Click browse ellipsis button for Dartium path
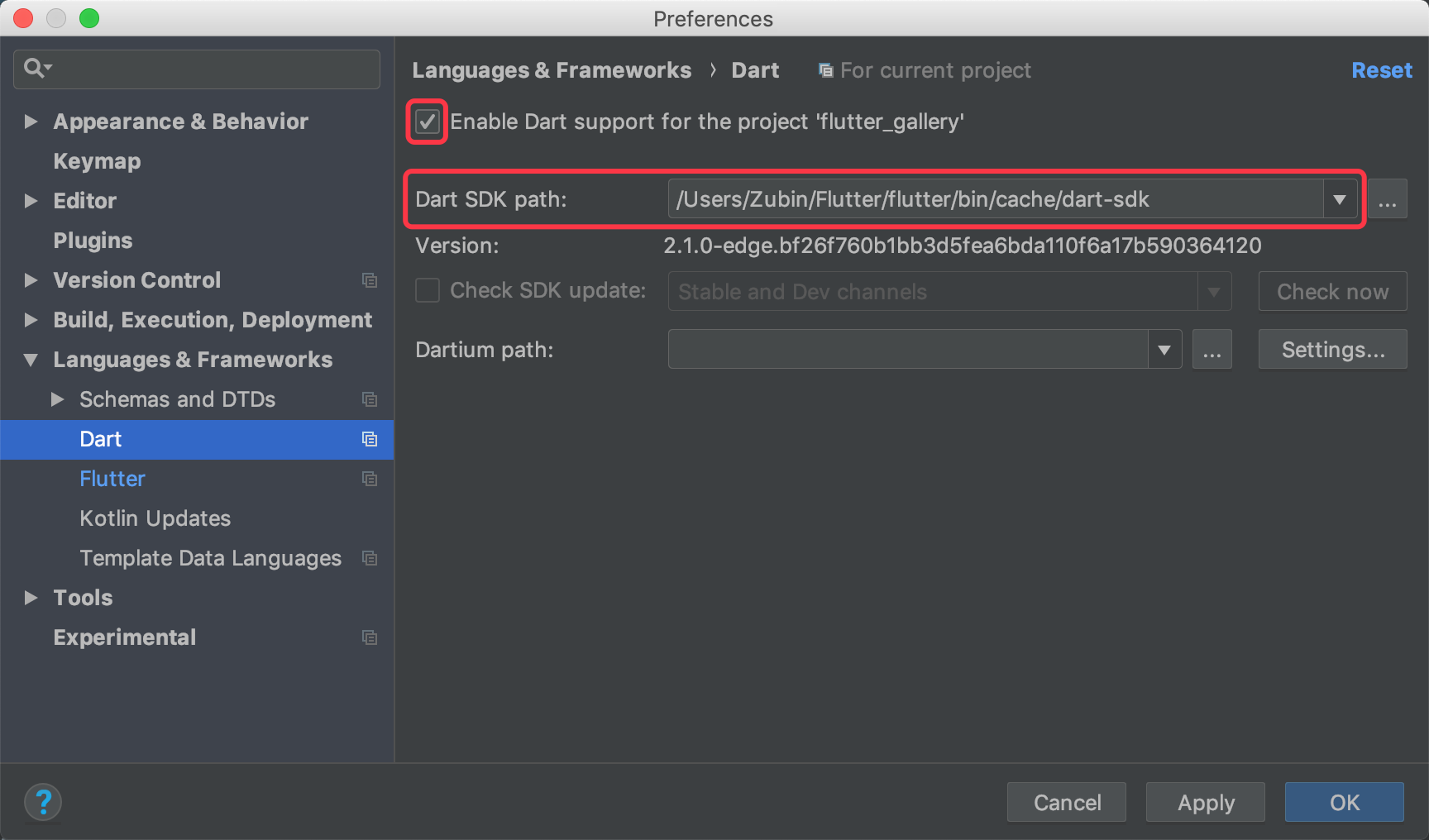This screenshot has height=840, width=1429. [x=1212, y=350]
